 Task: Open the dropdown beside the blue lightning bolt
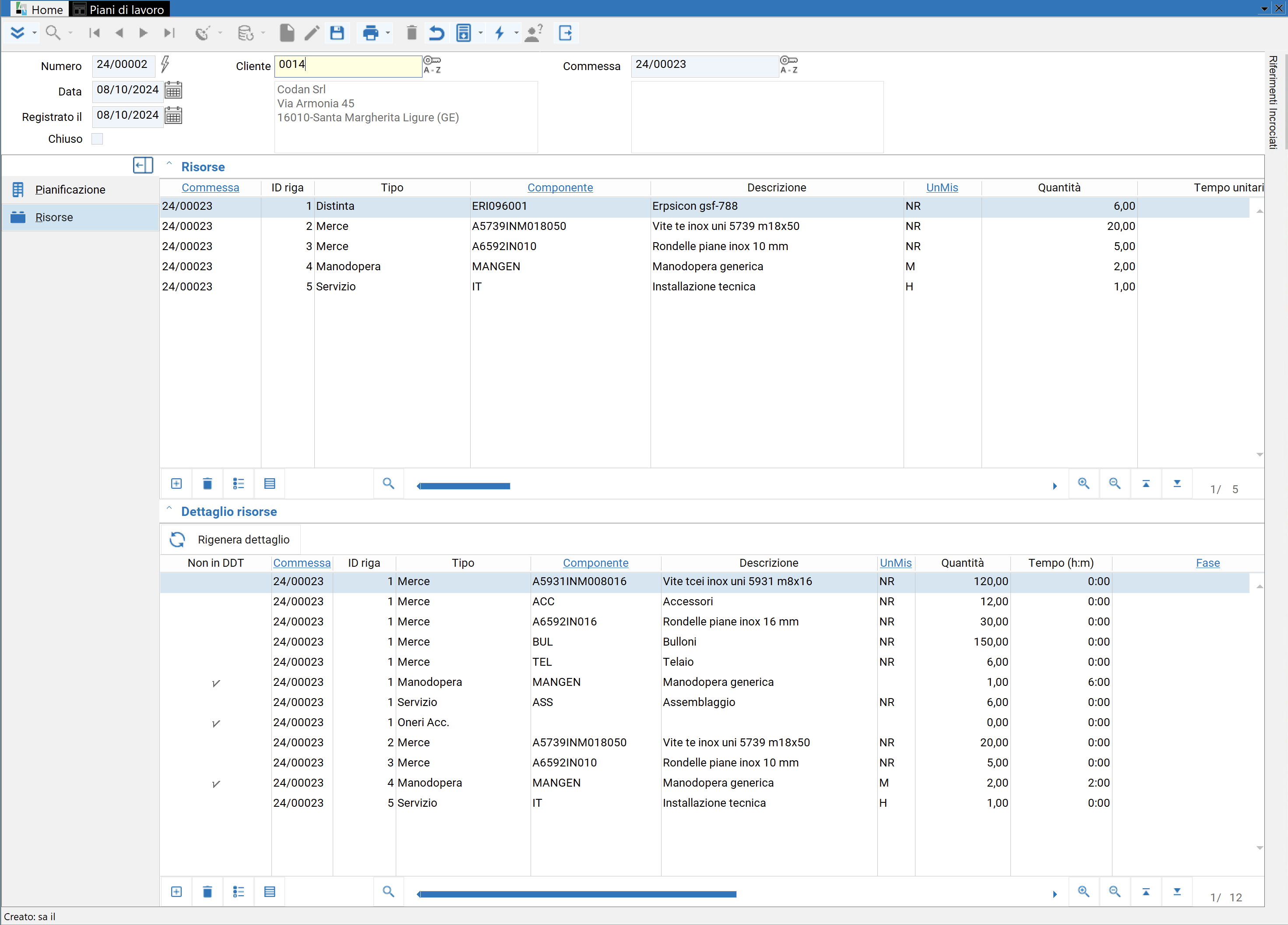click(516, 33)
